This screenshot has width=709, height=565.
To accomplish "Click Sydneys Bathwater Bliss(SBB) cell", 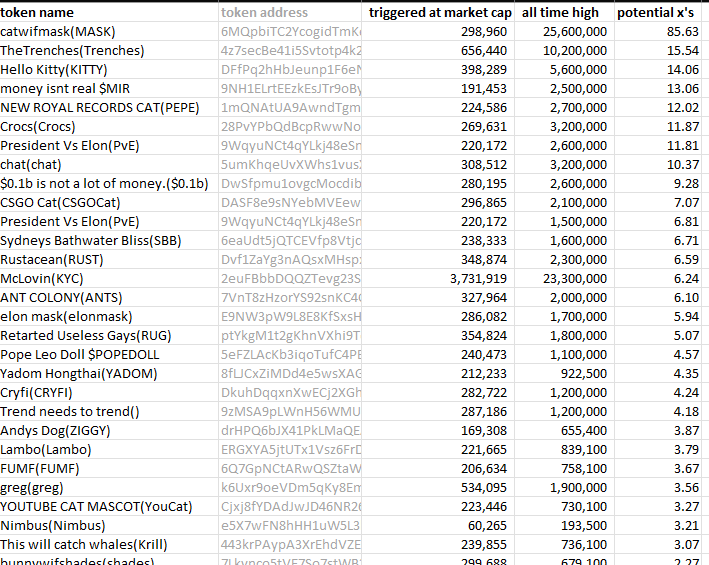I will pyautogui.click(x=109, y=240).
